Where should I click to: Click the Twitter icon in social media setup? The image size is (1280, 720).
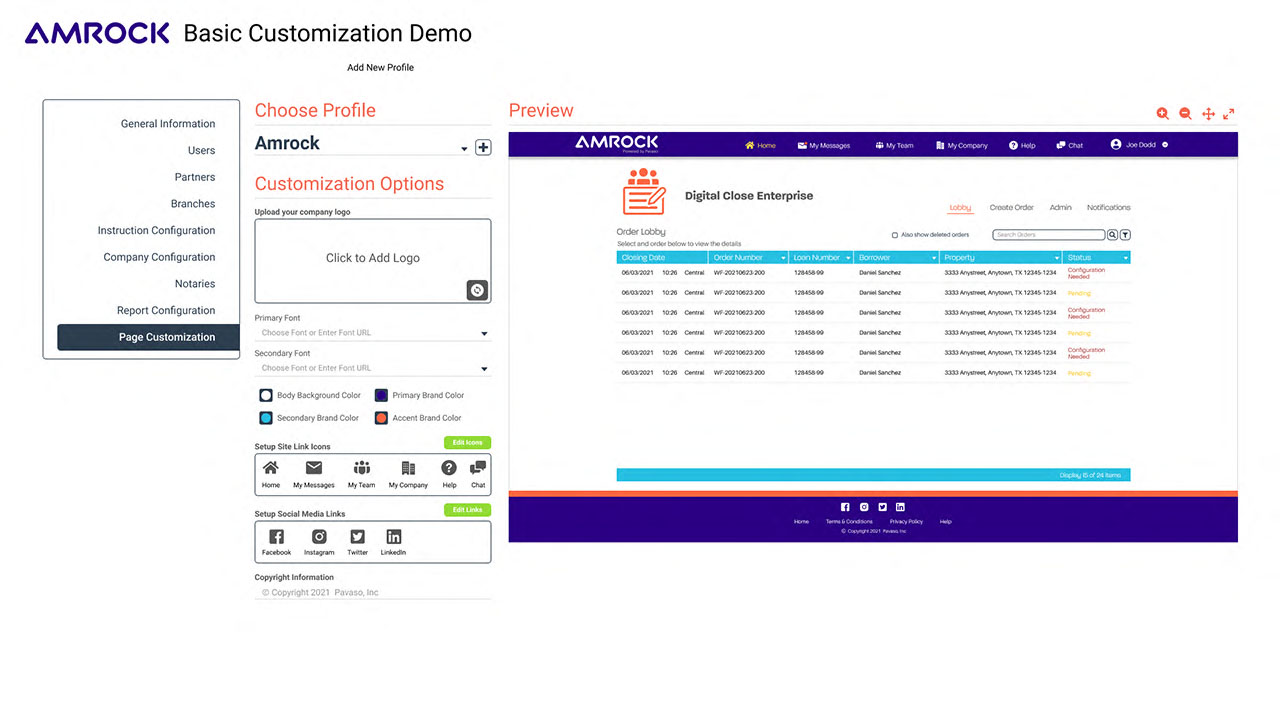point(357,537)
